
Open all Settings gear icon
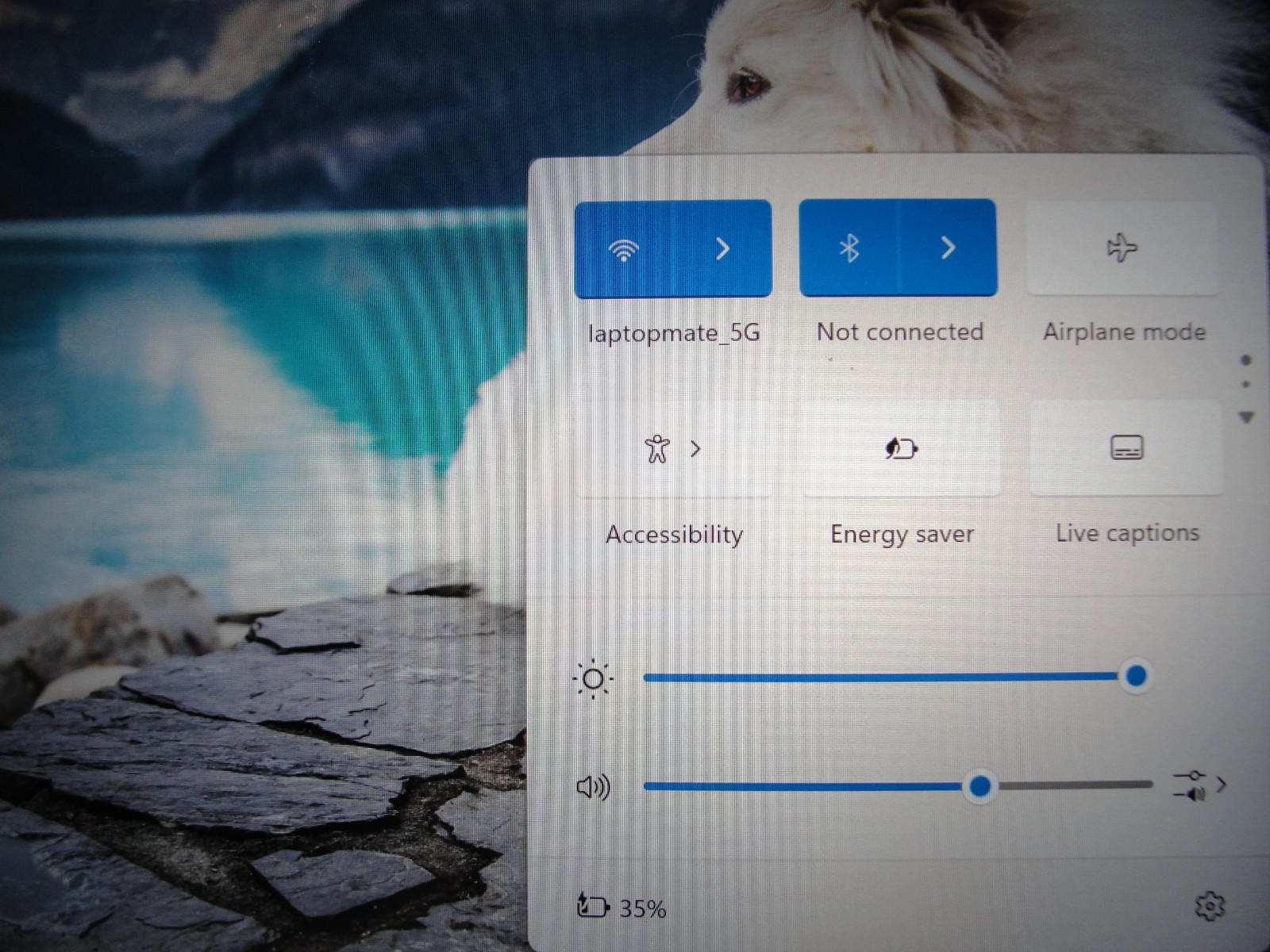click(1210, 905)
